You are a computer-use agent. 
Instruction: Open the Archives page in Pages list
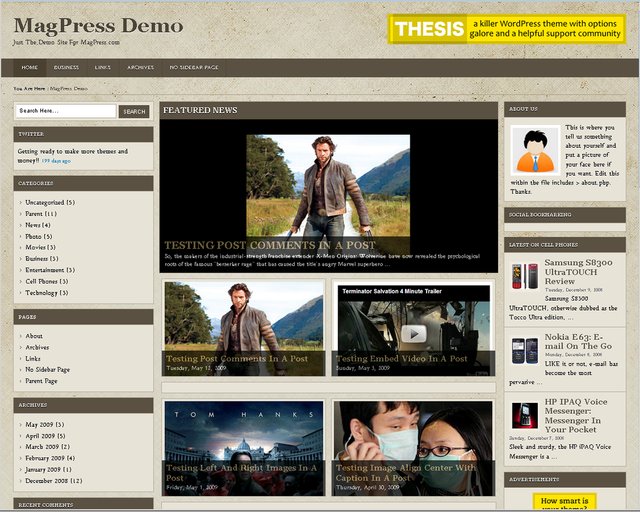(37, 347)
